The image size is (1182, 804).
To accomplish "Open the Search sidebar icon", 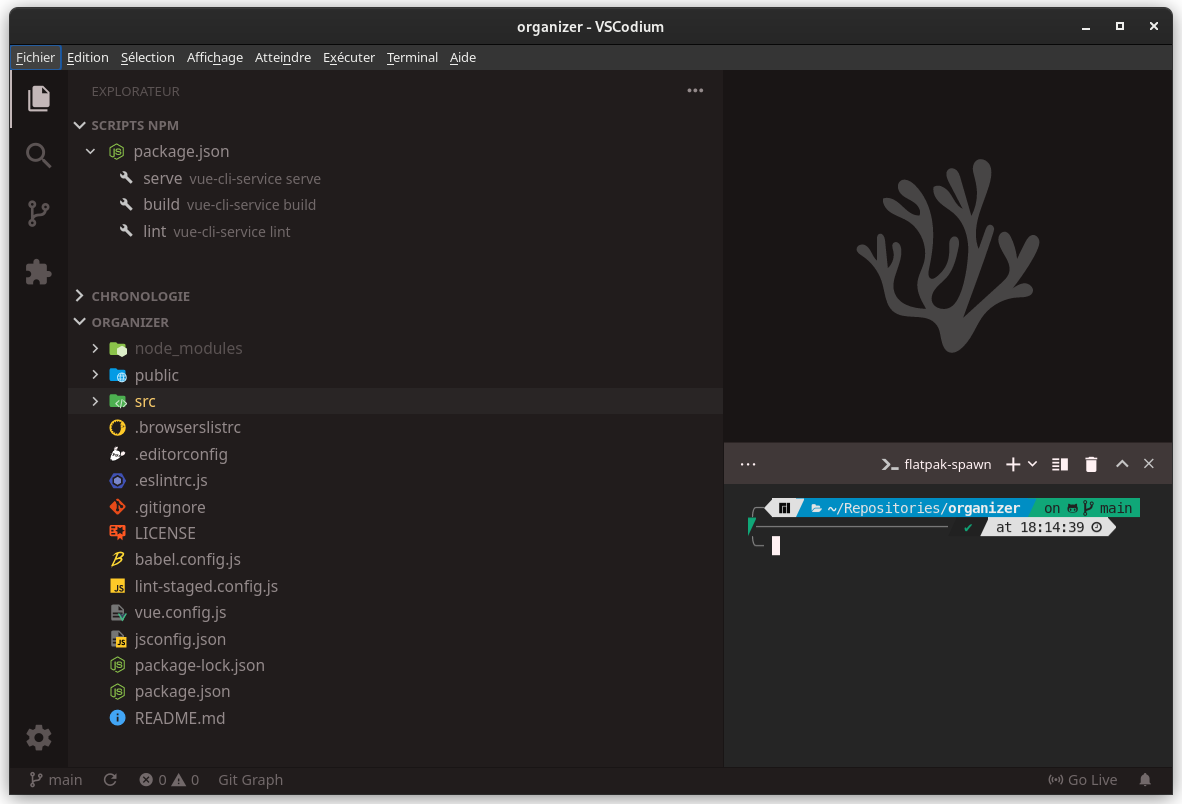I will [38, 155].
